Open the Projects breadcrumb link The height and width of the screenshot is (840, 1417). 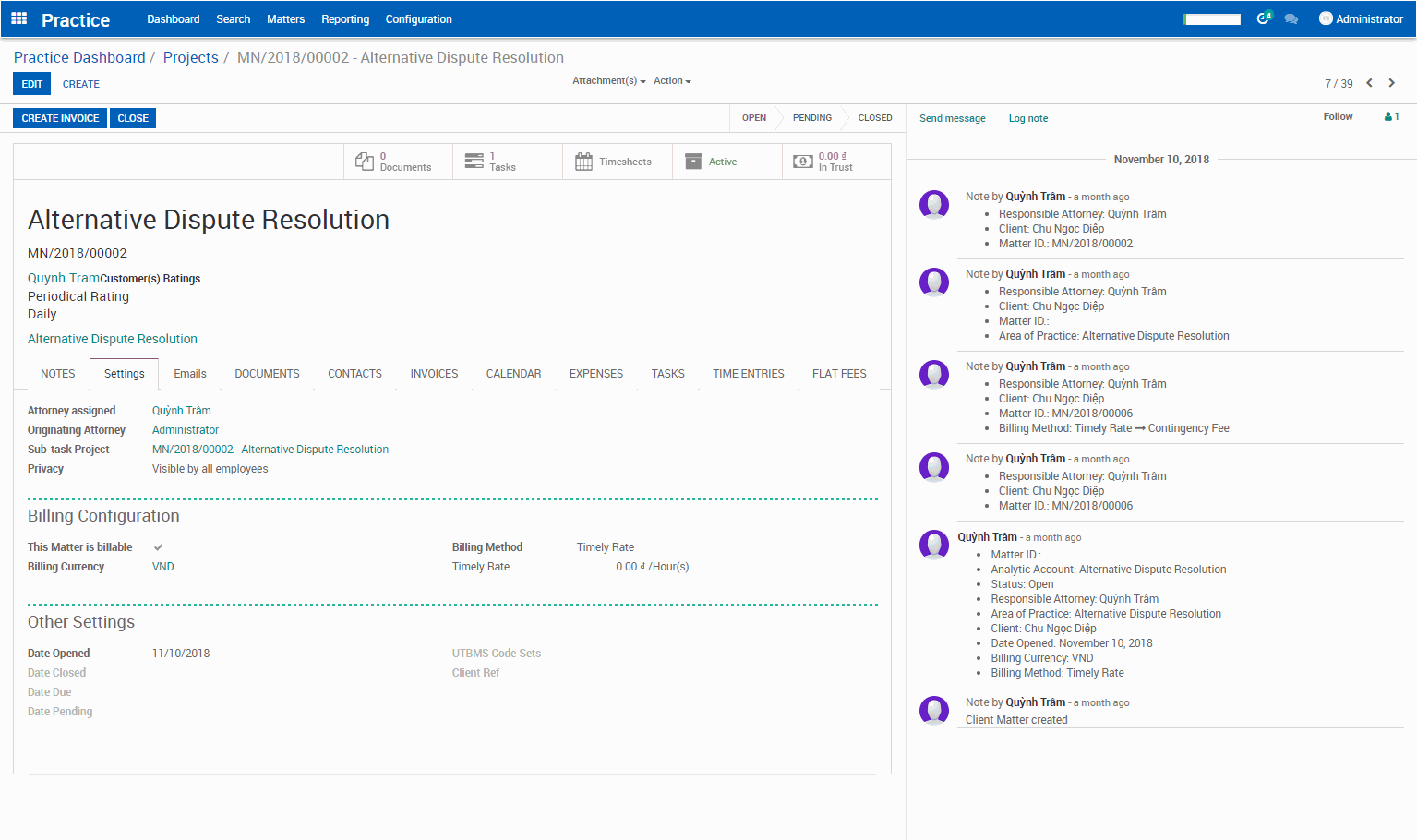(x=190, y=57)
